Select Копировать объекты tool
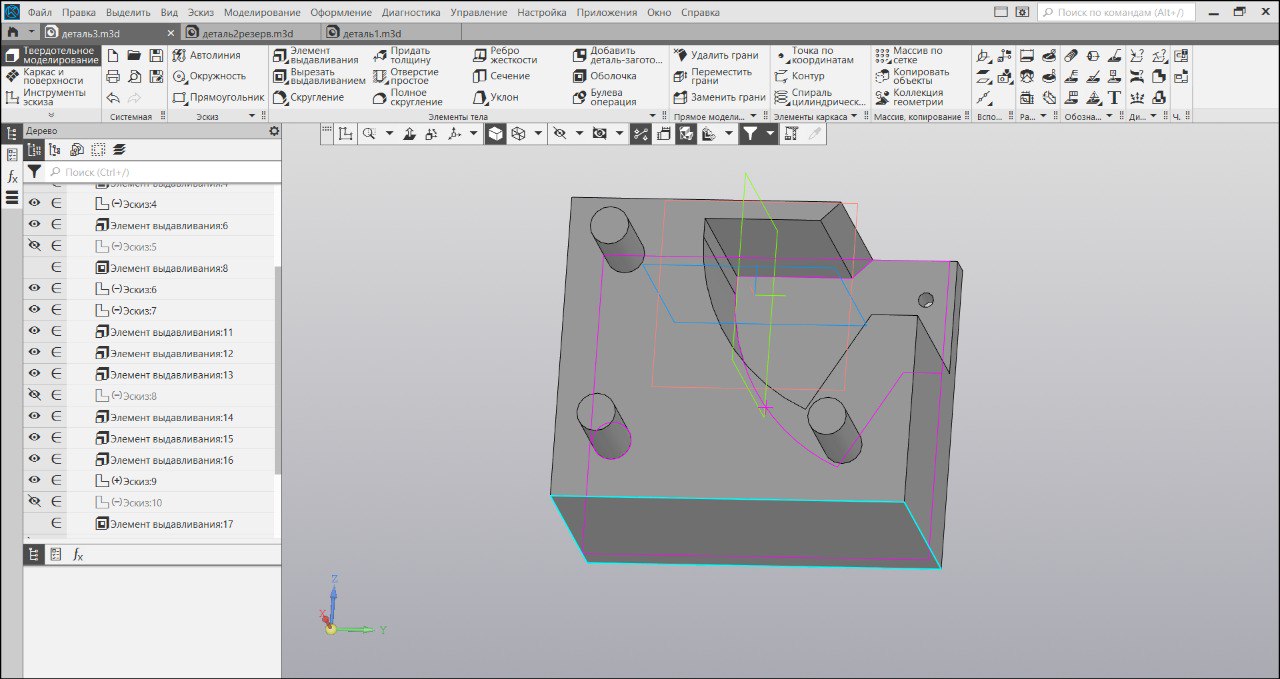 pyautogui.click(x=912, y=76)
